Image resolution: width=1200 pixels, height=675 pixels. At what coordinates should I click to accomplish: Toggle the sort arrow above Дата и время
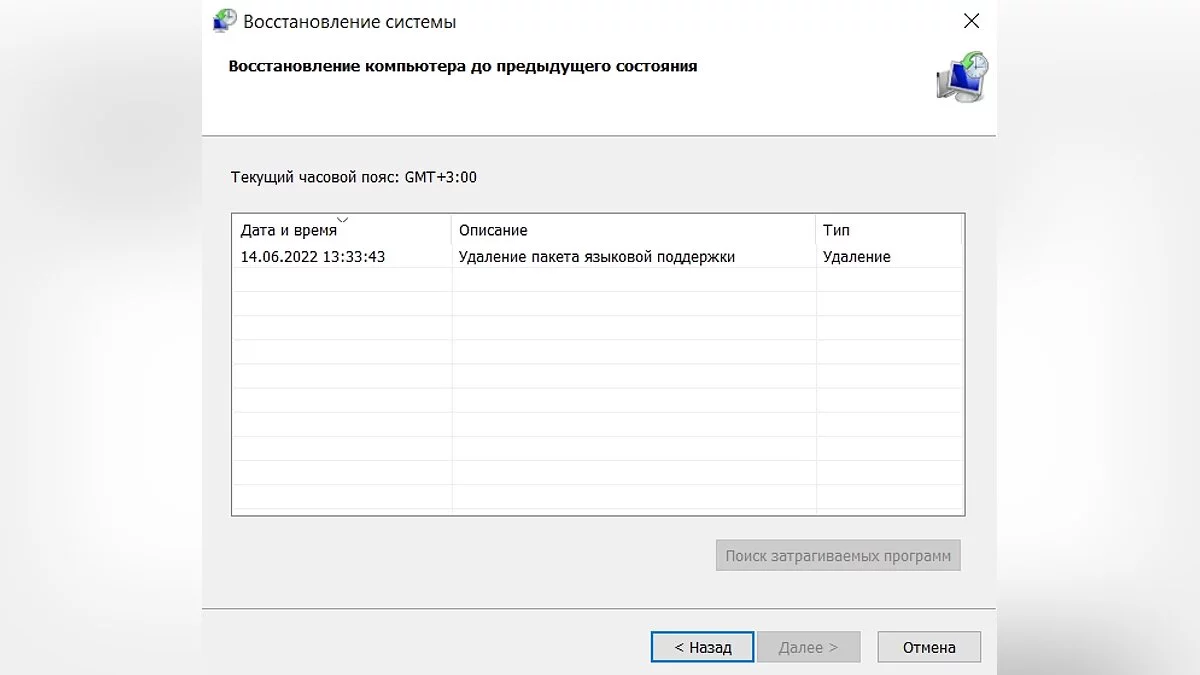(x=343, y=219)
